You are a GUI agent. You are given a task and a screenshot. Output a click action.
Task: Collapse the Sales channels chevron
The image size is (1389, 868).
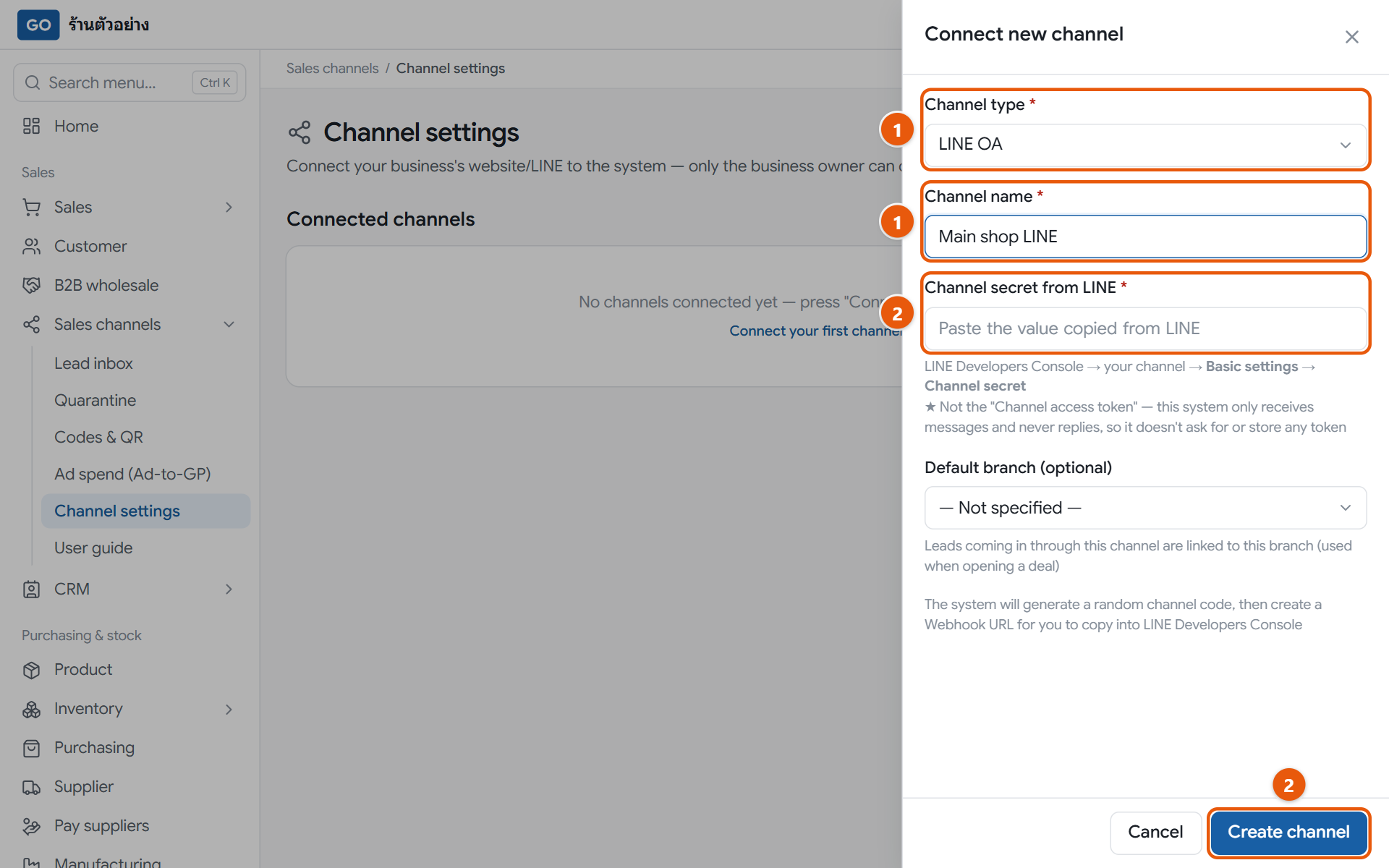229,325
